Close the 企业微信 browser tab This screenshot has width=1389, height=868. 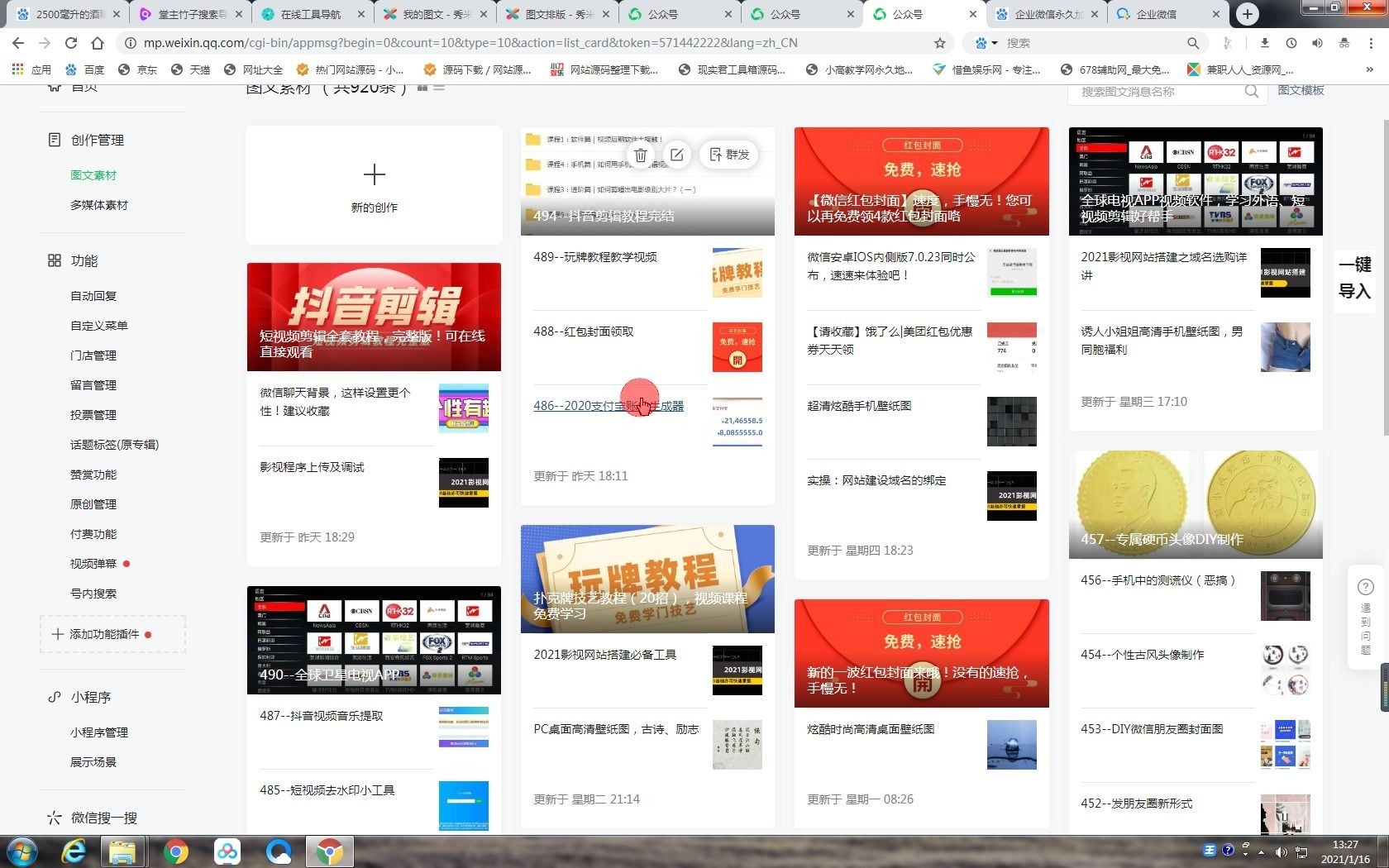1215,14
